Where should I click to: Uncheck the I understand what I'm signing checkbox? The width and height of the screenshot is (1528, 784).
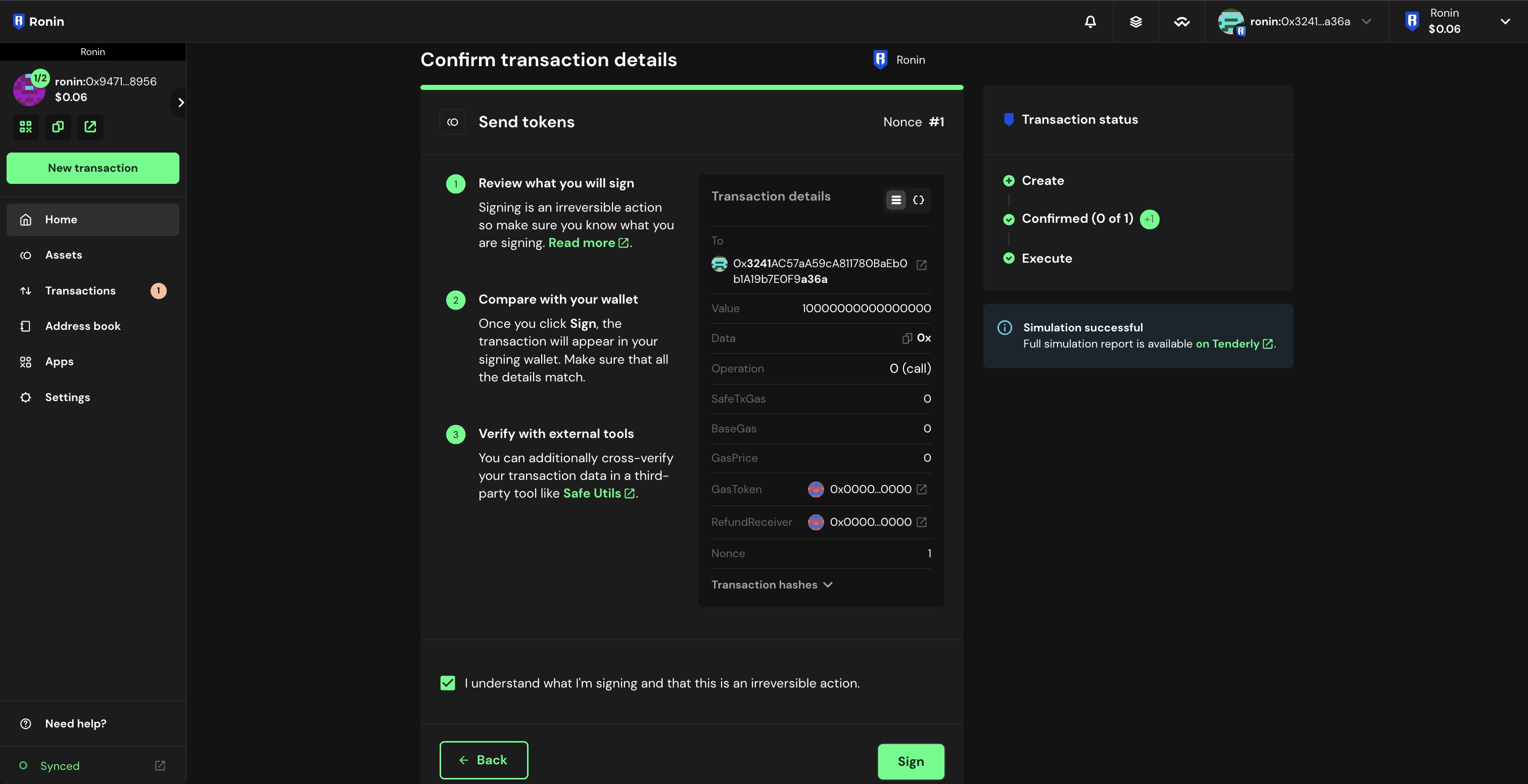click(448, 683)
